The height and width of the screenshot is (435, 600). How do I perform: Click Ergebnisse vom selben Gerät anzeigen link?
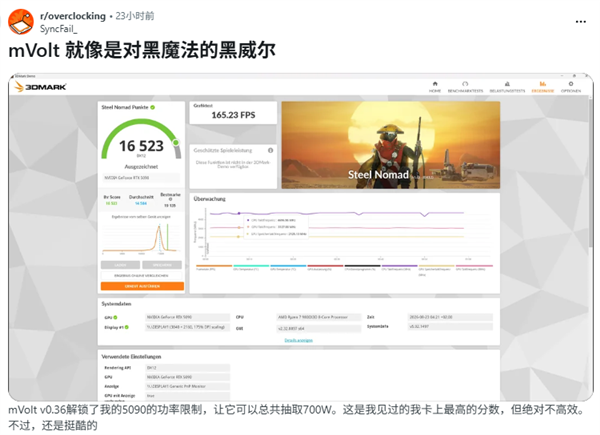click(x=141, y=217)
